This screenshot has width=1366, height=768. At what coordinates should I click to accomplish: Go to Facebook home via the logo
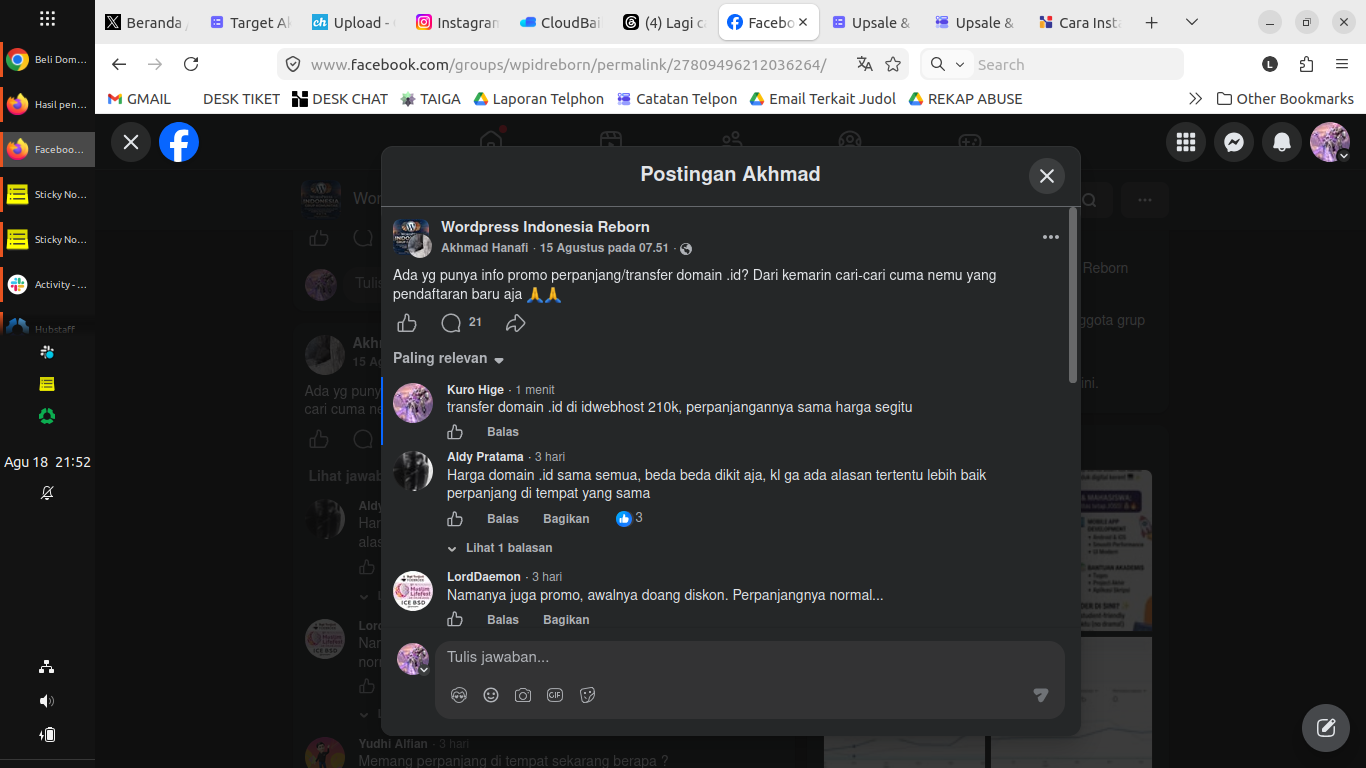click(179, 142)
